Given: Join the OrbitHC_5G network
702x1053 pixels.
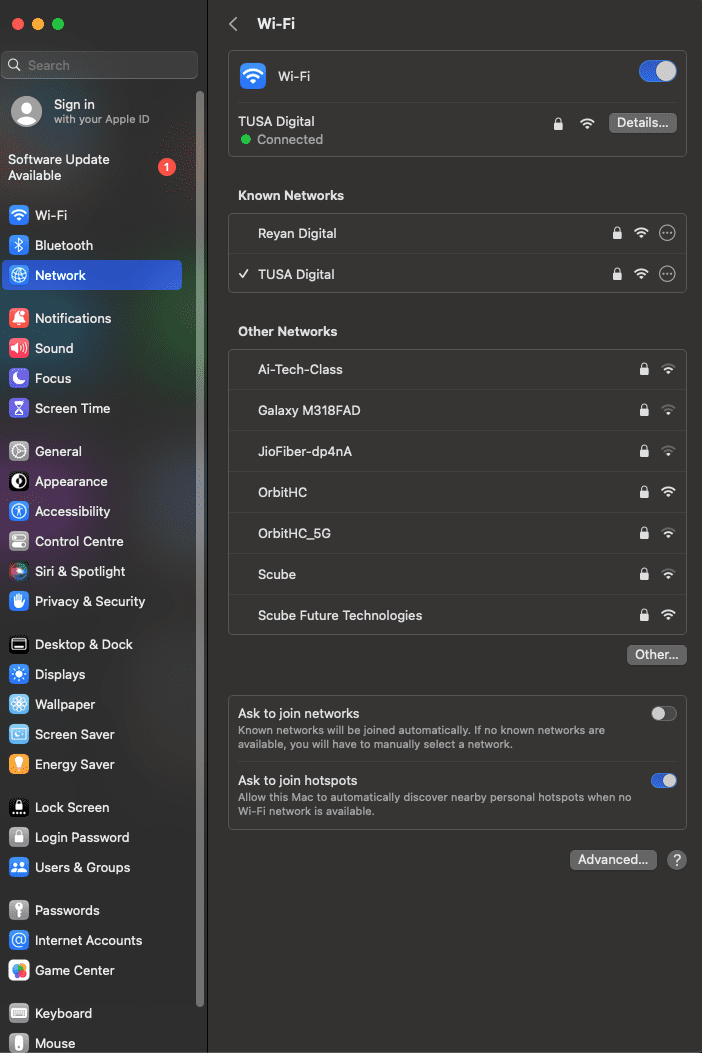Looking at the screenshot, I should pos(457,533).
